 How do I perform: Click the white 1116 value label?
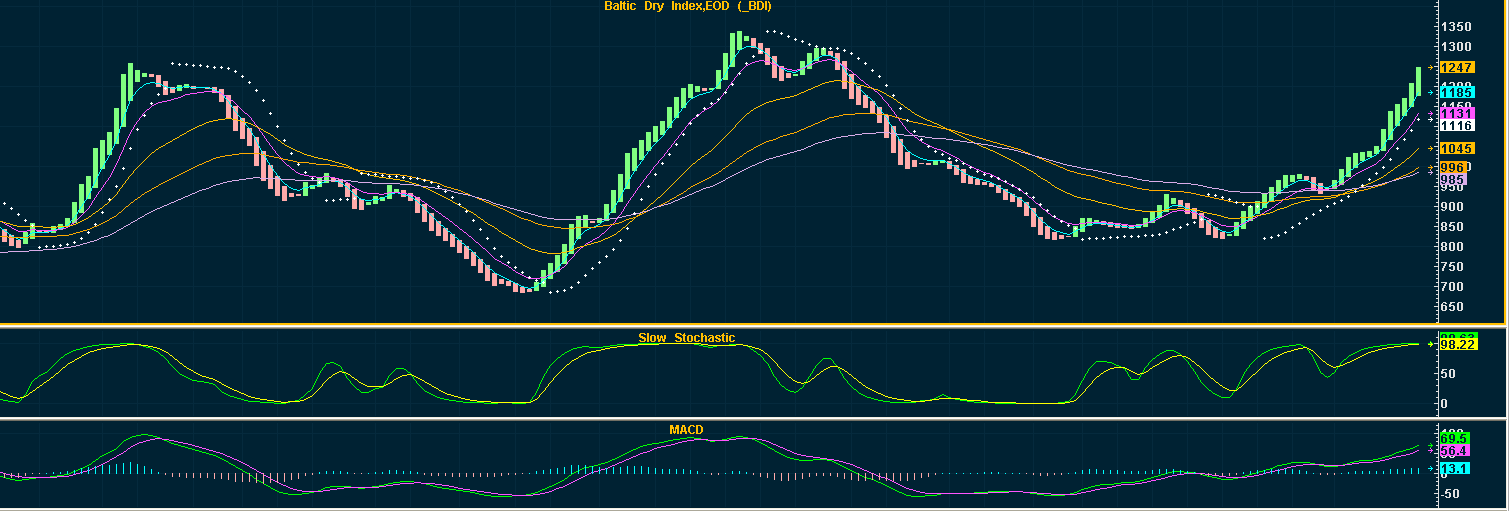[1457, 126]
